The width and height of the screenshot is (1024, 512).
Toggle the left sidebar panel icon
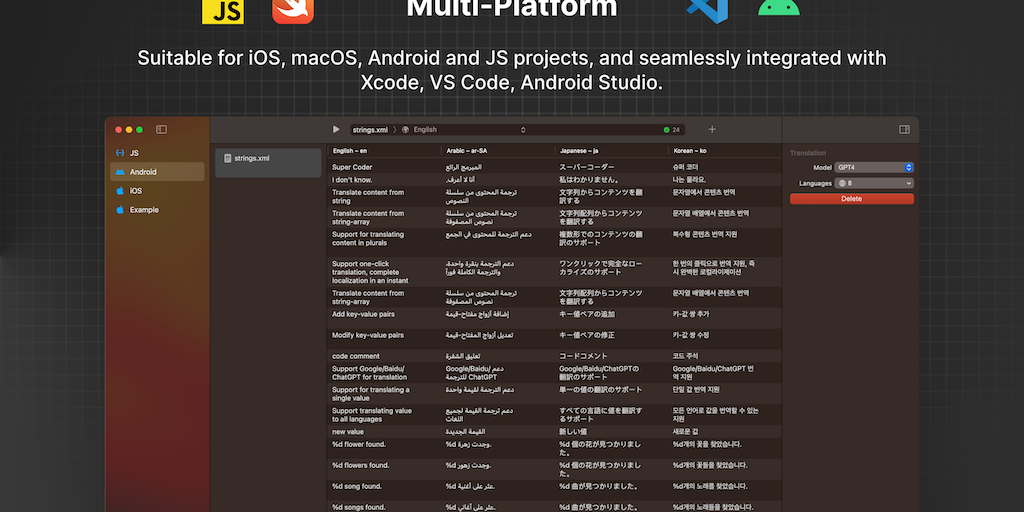click(161, 130)
